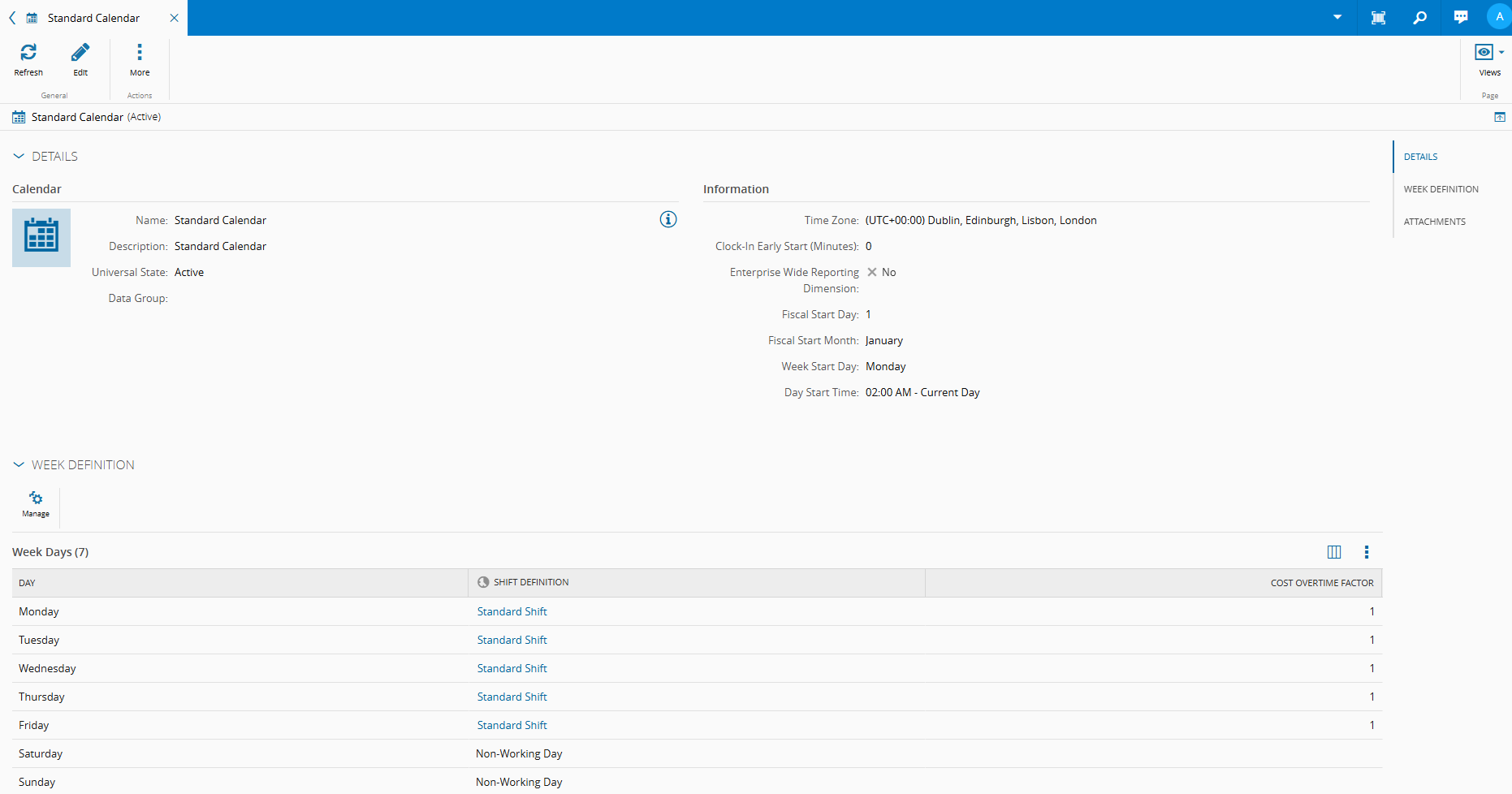Click the search magnifier icon in header
Screen dimensions: 1512x794
tap(1420, 18)
